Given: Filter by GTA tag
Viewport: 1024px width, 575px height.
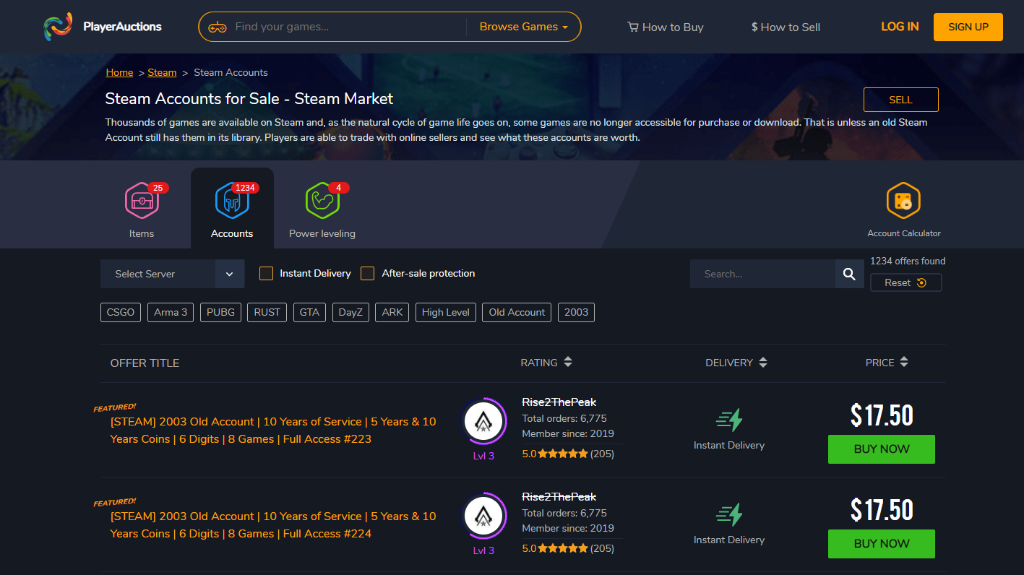Looking at the screenshot, I should (x=309, y=312).
